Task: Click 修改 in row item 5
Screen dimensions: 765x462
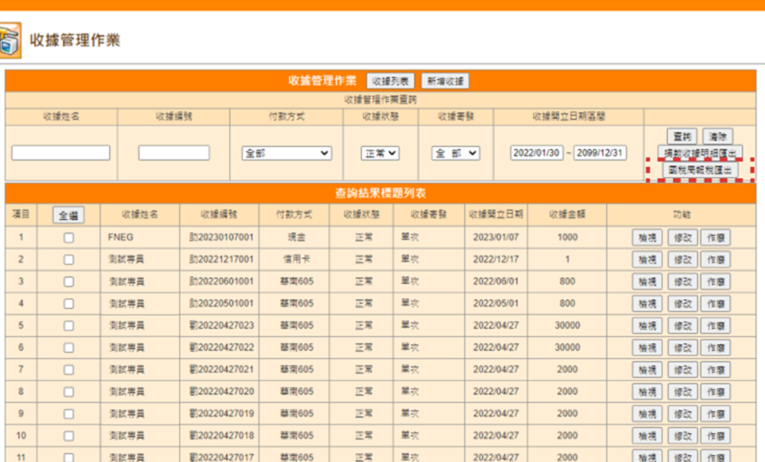Action: (683, 326)
